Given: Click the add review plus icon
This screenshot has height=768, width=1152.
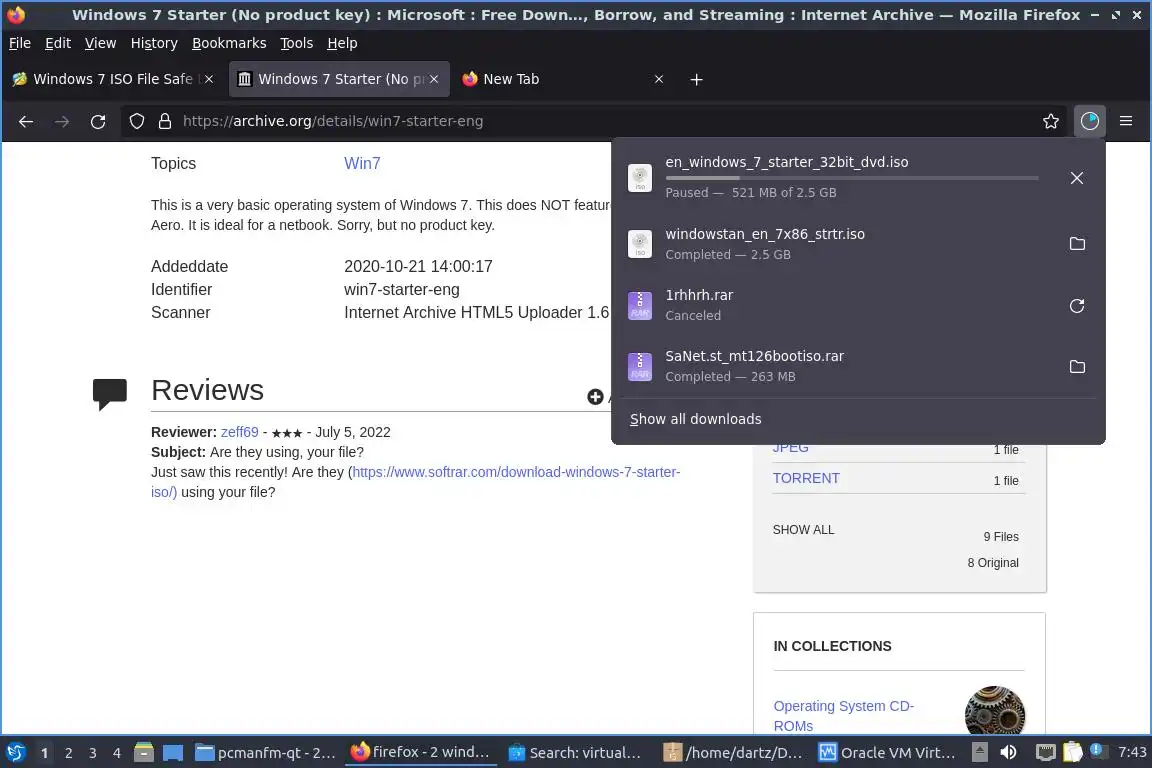Looking at the screenshot, I should point(595,397).
